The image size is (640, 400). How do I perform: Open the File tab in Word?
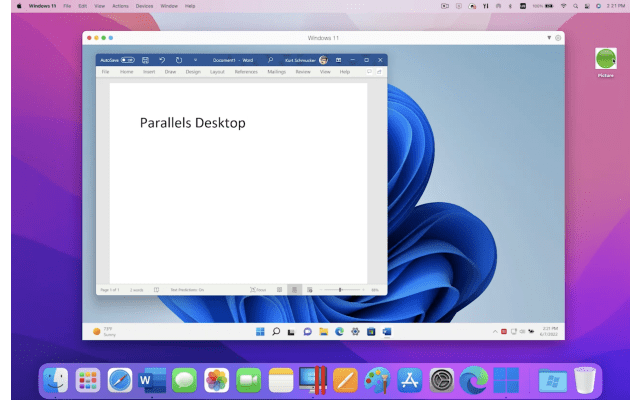tap(105, 72)
